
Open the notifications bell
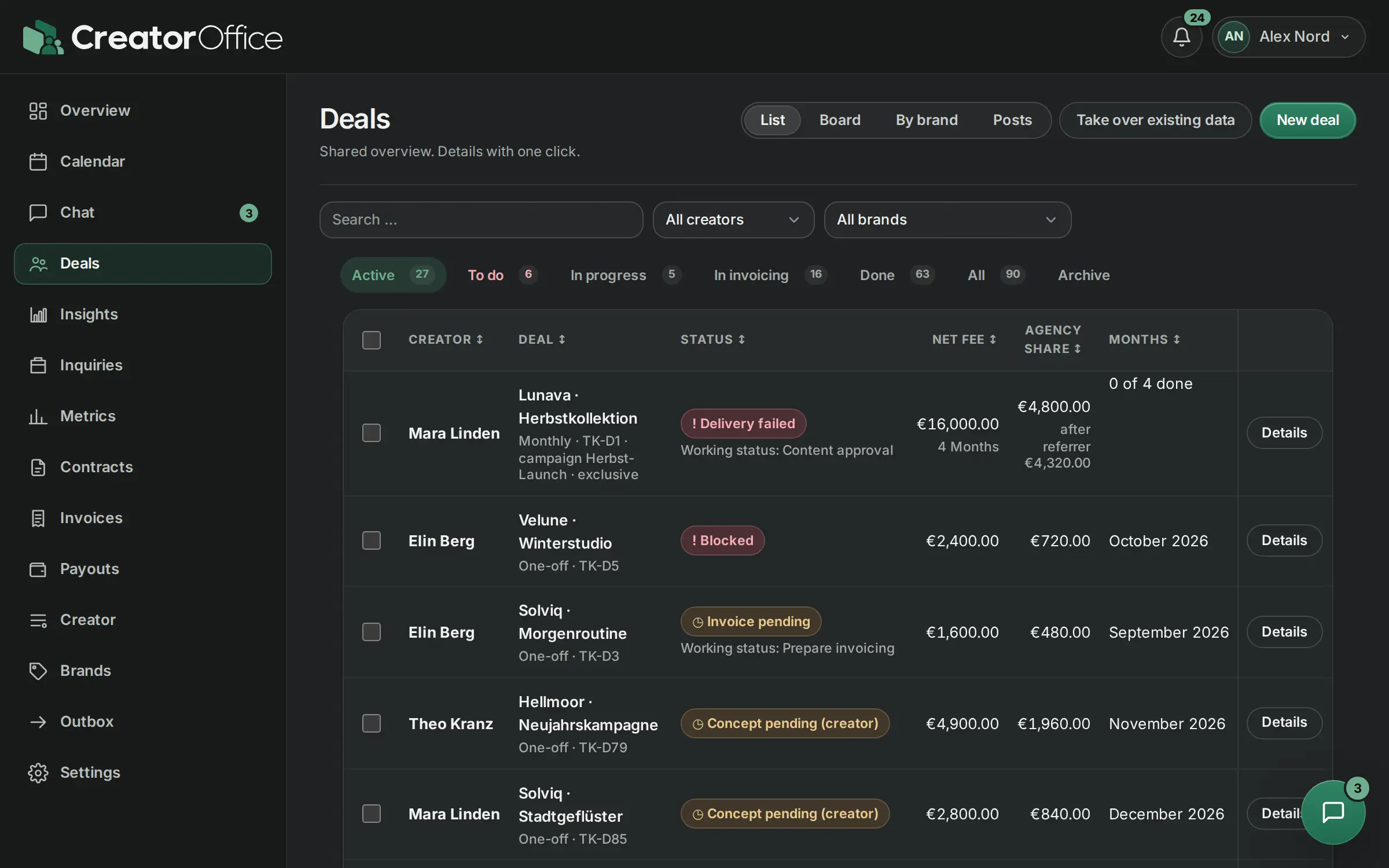1181,37
